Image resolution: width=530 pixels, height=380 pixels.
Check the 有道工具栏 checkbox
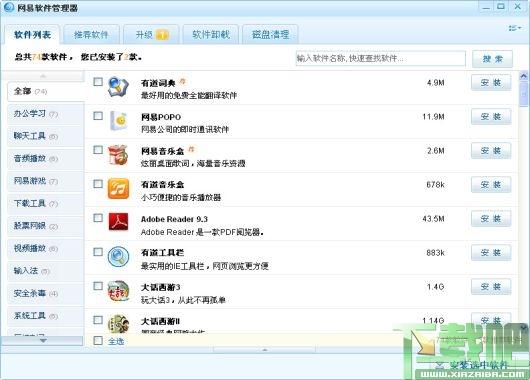[x=98, y=252]
